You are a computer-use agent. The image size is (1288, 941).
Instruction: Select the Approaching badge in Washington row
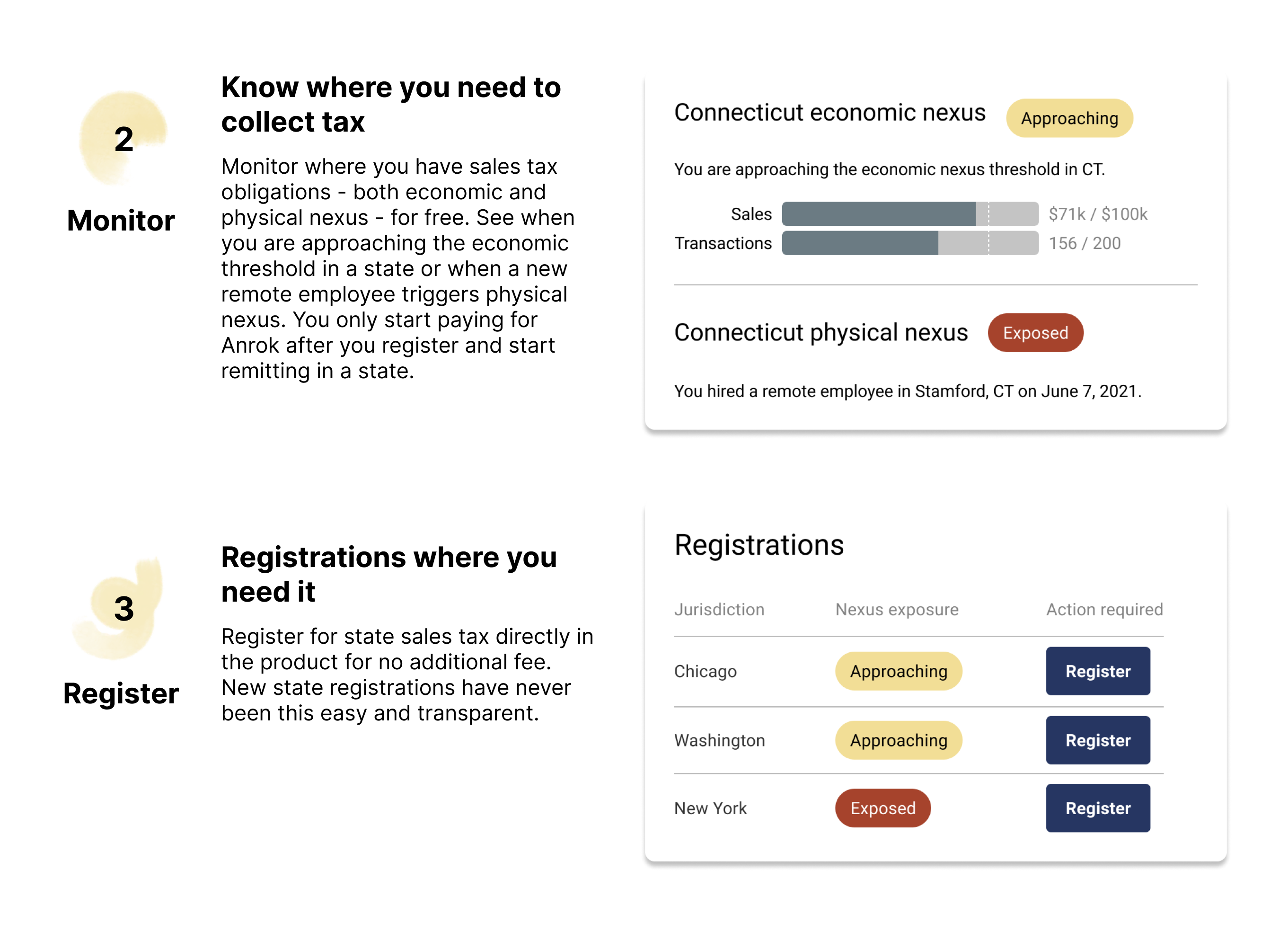click(x=898, y=740)
